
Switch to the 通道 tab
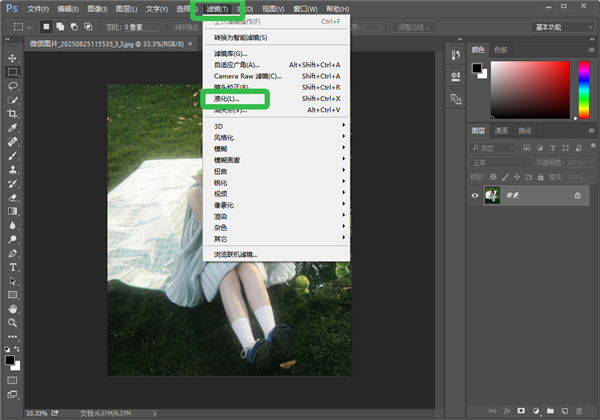tap(501, 130)
